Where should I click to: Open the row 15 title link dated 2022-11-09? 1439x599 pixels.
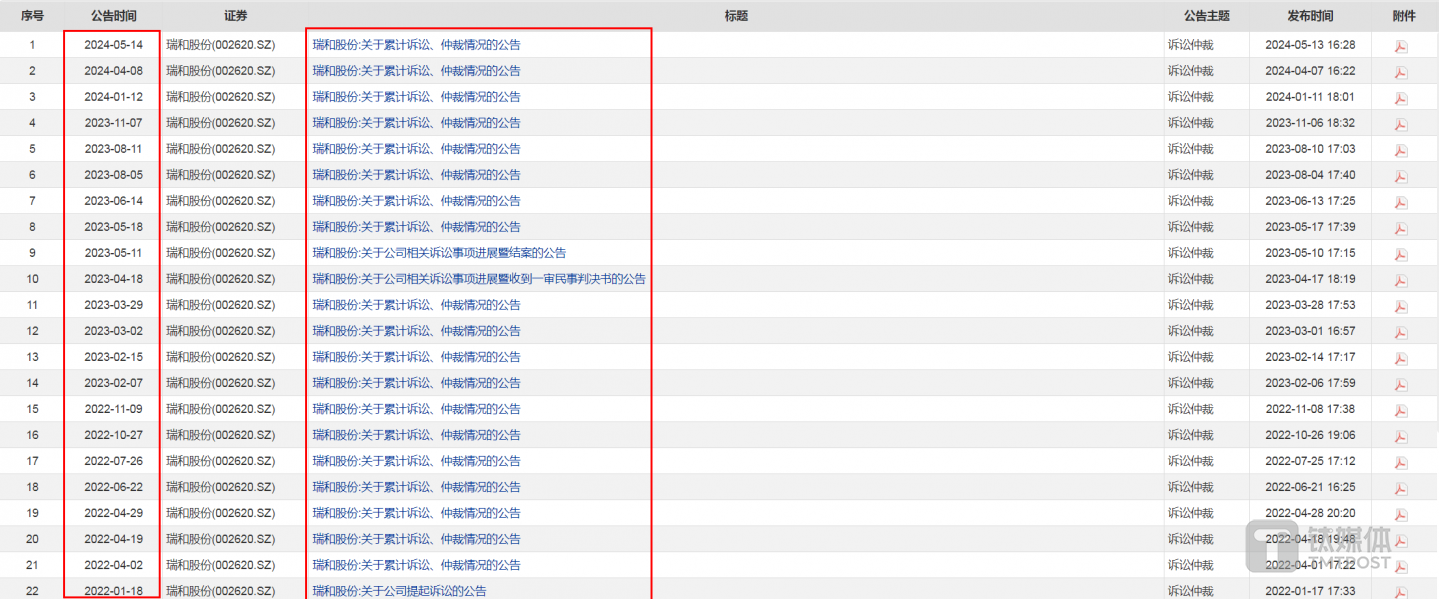coord(416,409)
